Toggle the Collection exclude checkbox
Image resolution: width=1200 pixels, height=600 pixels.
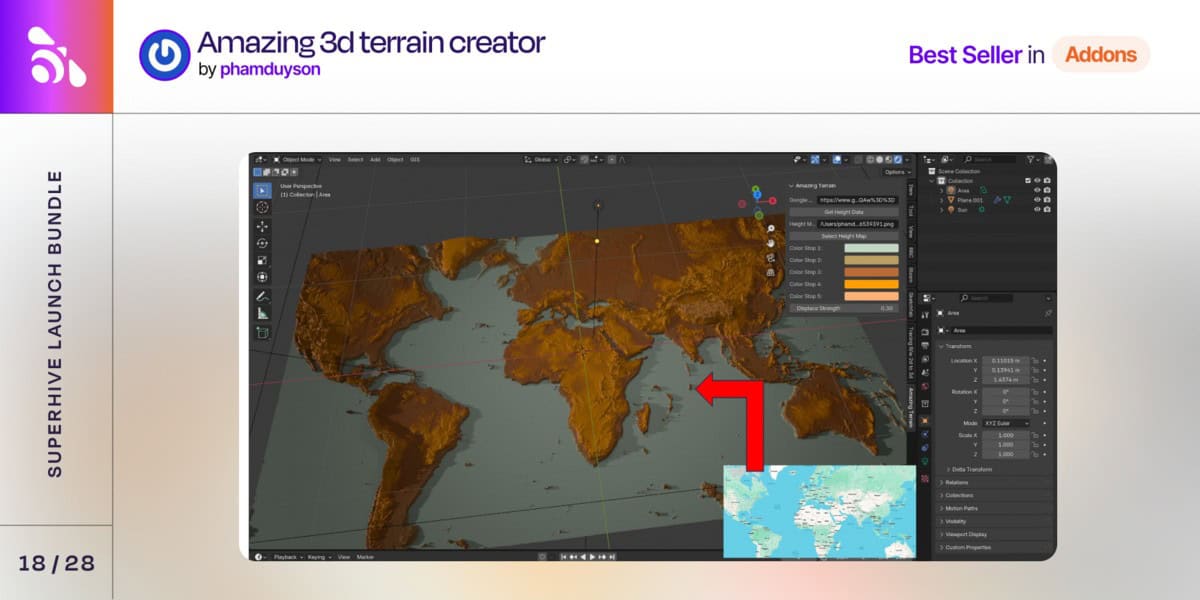pos(1027,181)
